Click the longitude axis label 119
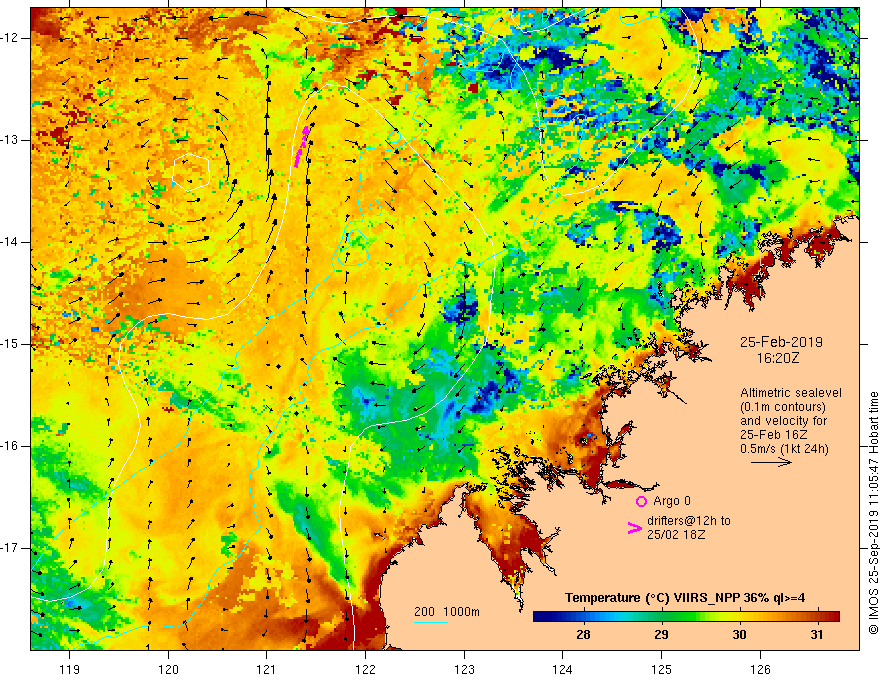Image resolution: width=880 pixels, height=680 pixels. pyautogui.click(x=70, y=669)
